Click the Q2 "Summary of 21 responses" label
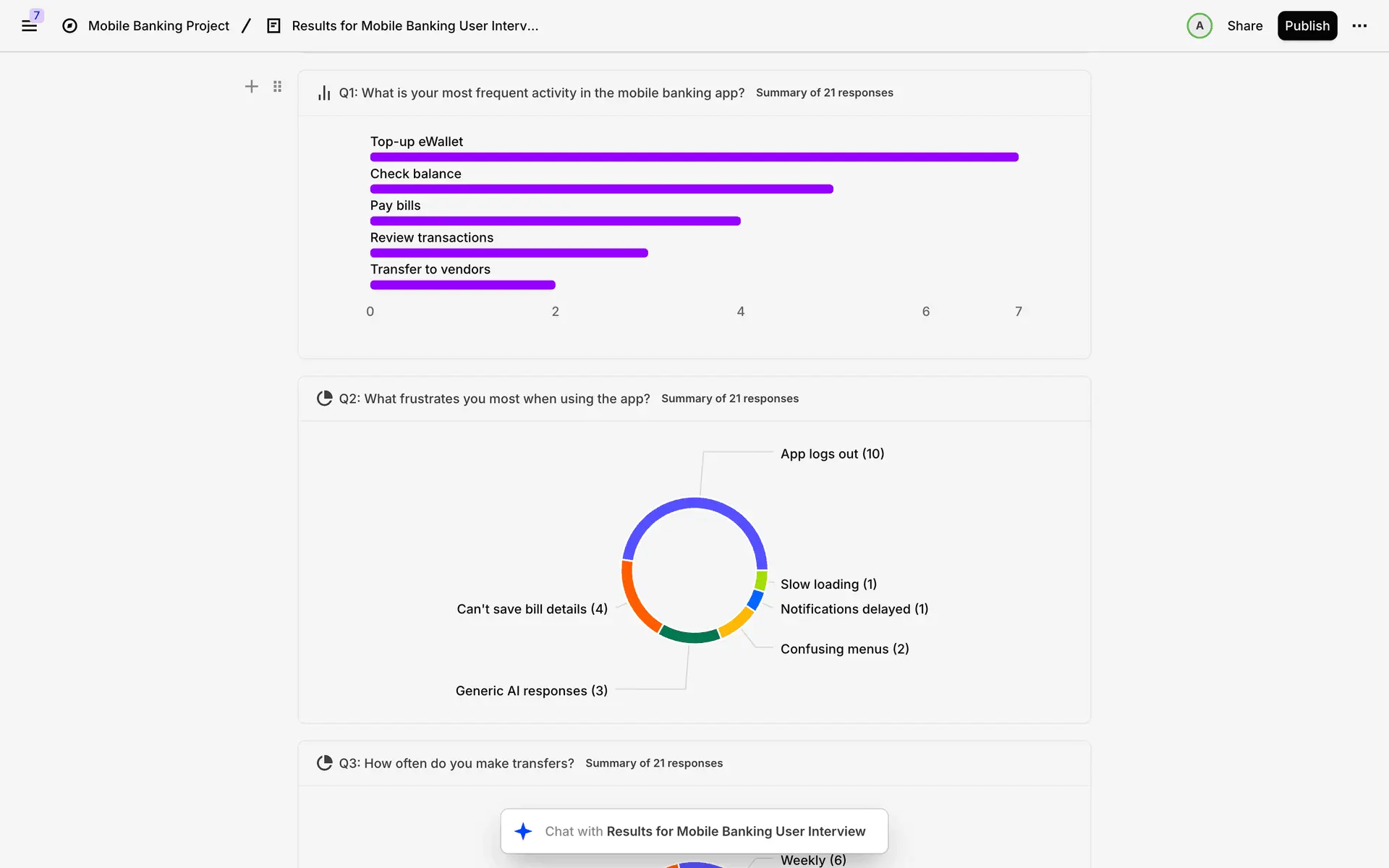Image resolution: width=1389 pixels, height=868 pixels. click(729, 399)
